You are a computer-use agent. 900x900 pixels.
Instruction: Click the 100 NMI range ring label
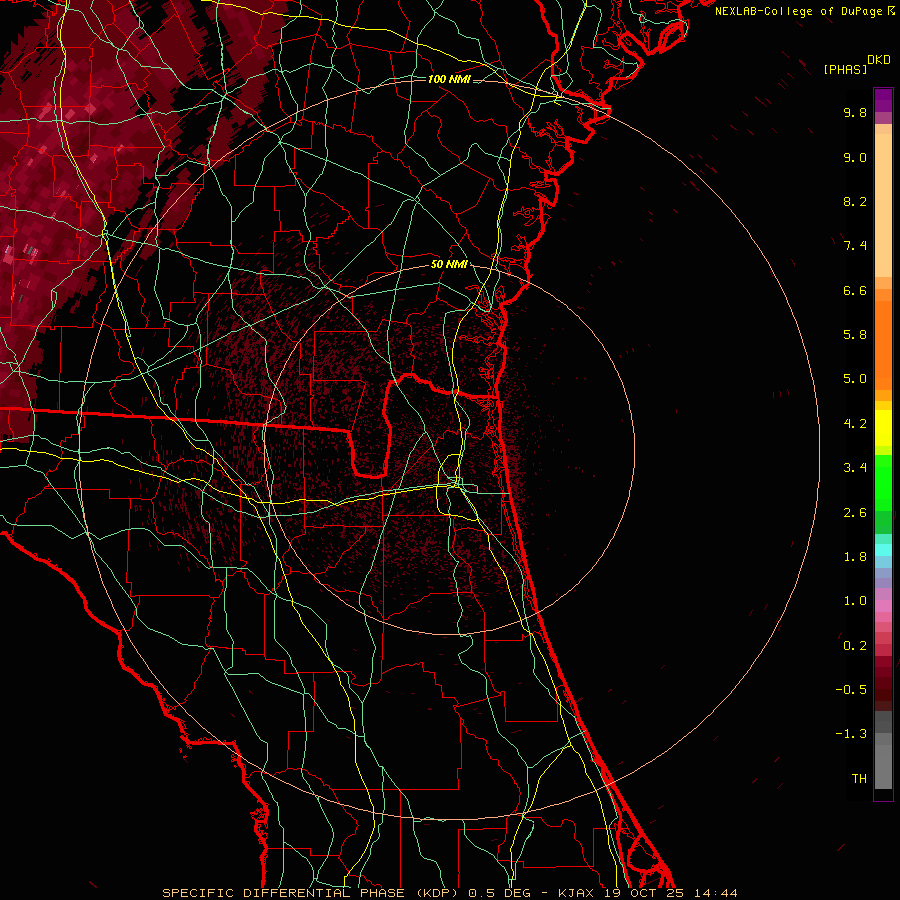(449, 79)
